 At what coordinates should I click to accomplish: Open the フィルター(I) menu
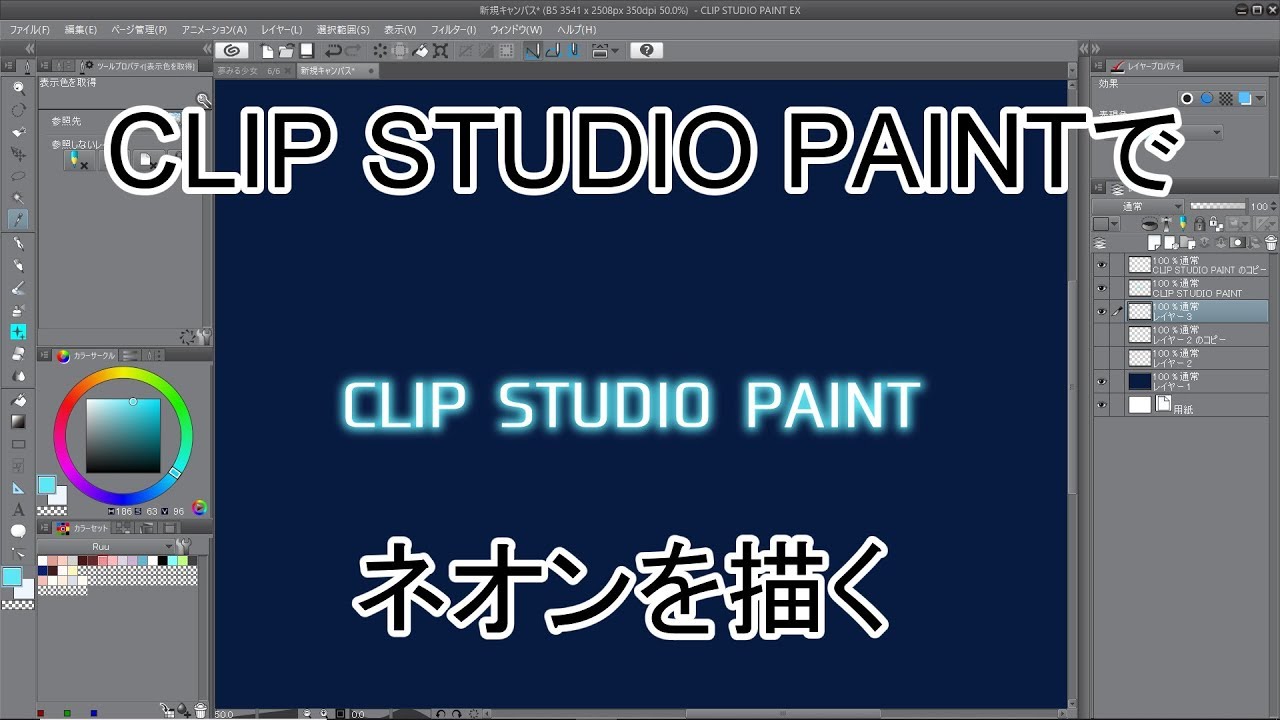pyautogui.click(x=454, y=30)
